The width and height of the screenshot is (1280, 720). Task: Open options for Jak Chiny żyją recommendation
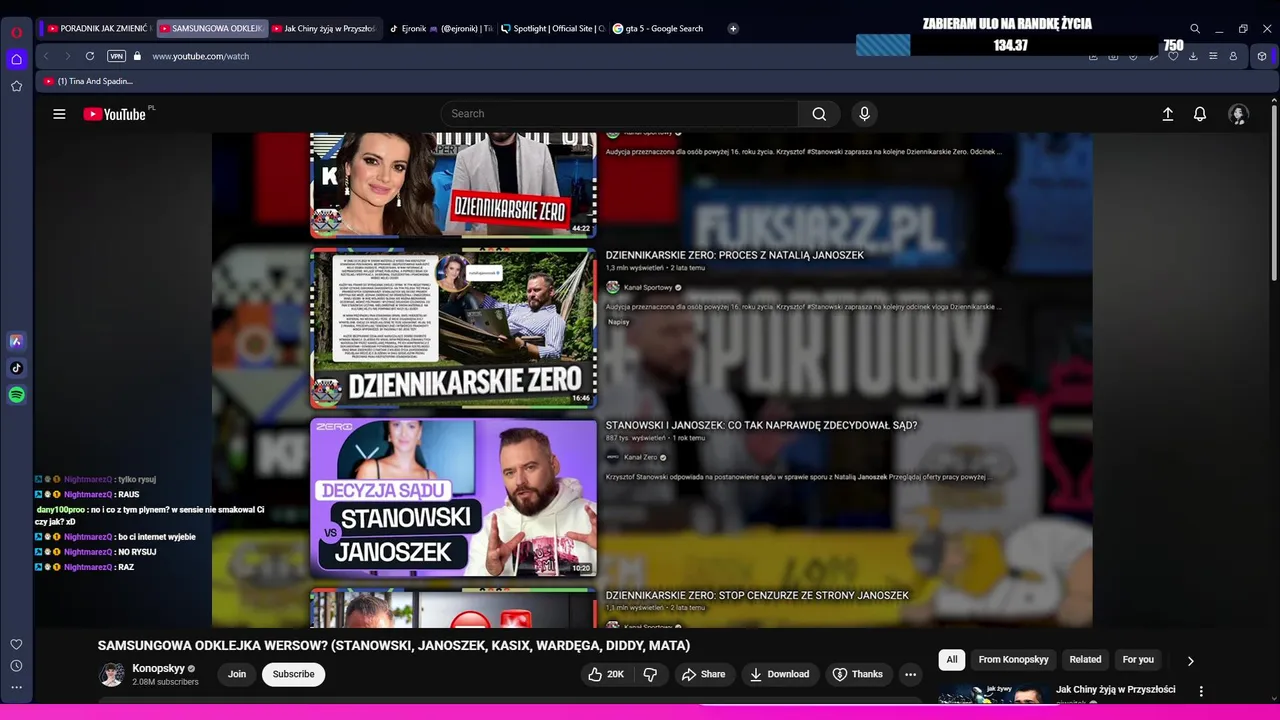[1201, 691]
